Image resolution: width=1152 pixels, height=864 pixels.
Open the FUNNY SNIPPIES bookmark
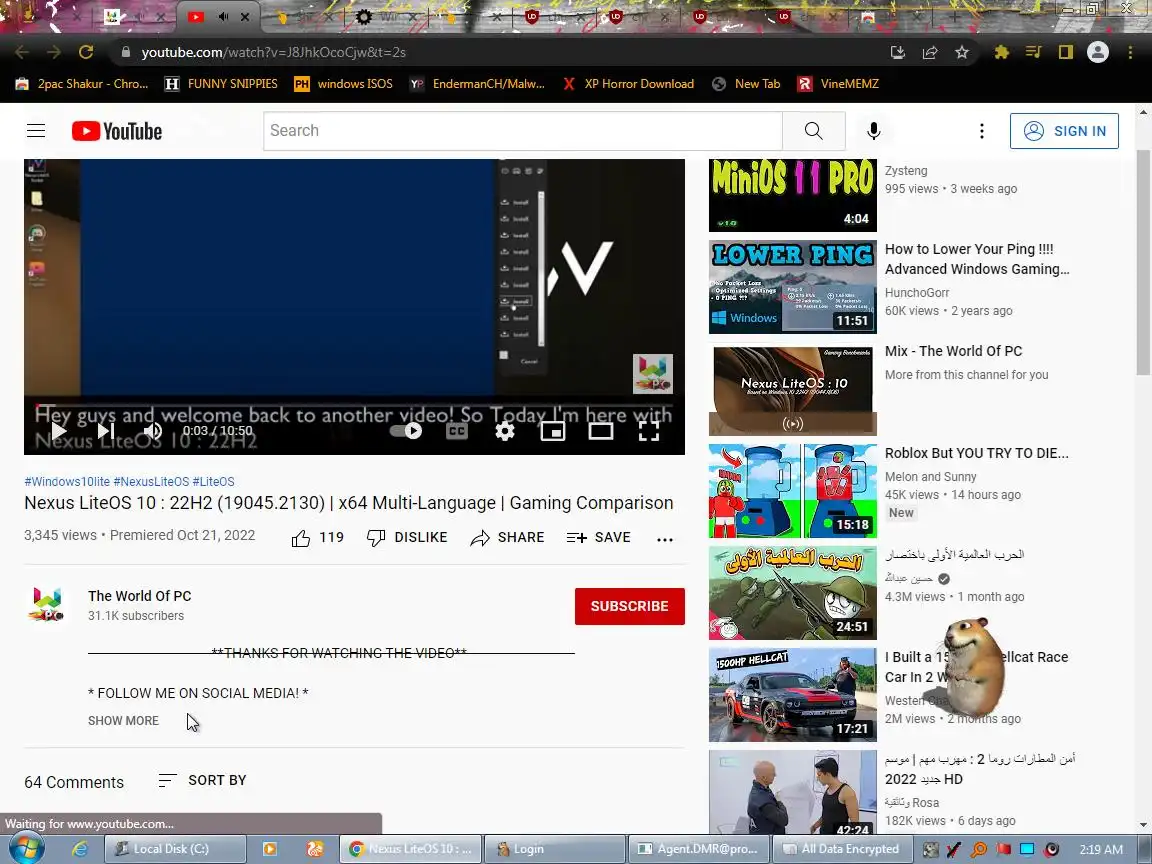pyautogui.click(x=221, y=84)
